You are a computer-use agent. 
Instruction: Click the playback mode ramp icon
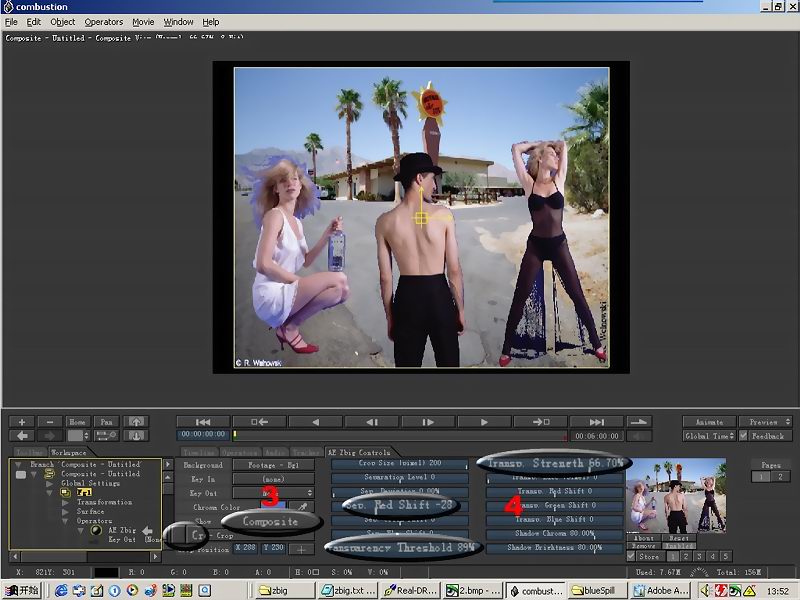(x=639, y=422)
